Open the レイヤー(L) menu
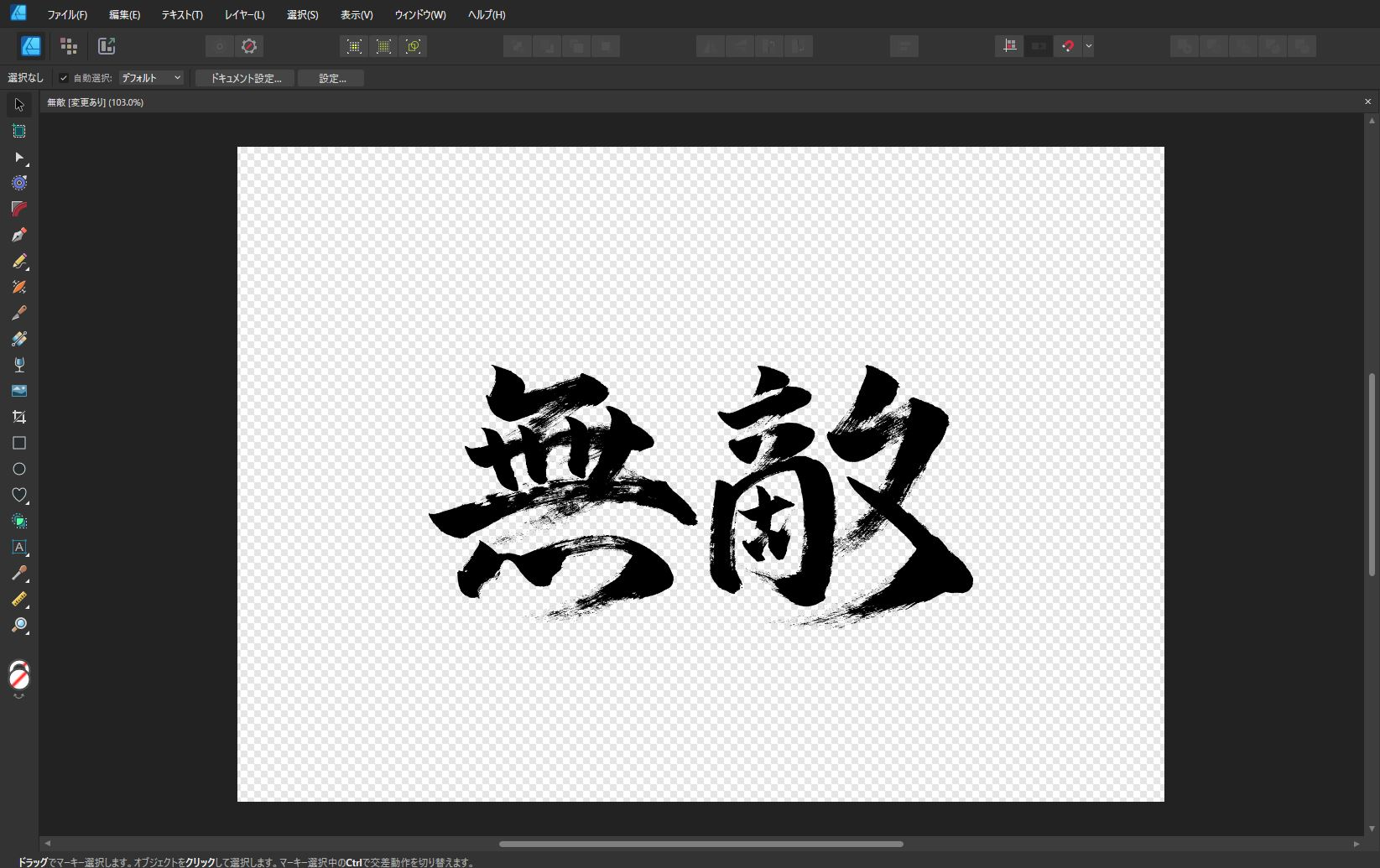The width and height of the screenshot is (1380, 868). point(244,14)
